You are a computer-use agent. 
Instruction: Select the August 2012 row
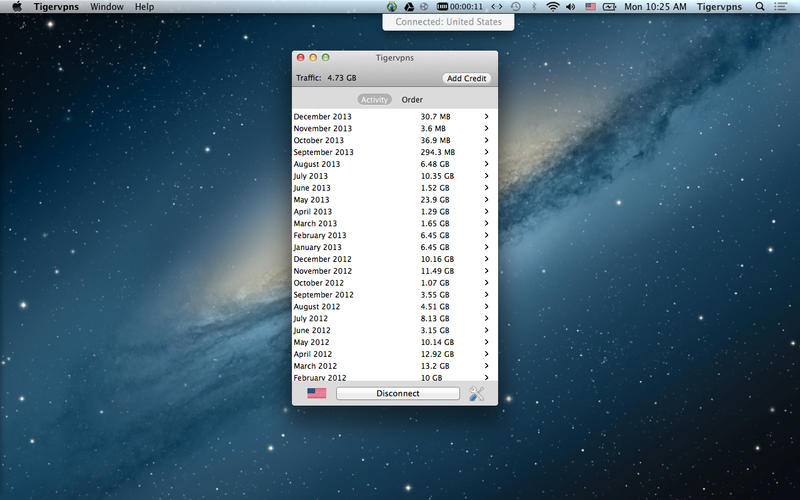pos(394,306)
